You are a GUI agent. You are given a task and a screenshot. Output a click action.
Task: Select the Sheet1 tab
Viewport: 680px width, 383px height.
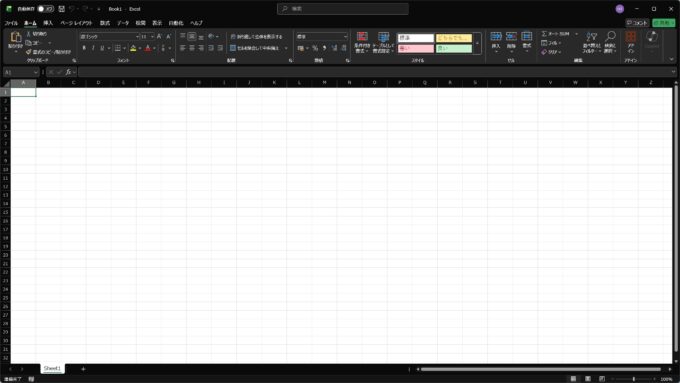click(52, 369)
